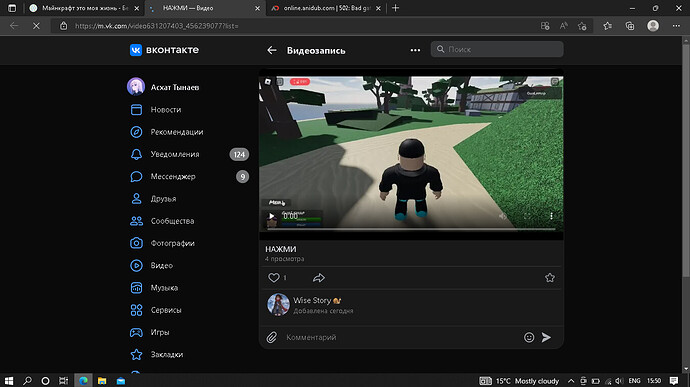Stop page loading button

point(36,26)
